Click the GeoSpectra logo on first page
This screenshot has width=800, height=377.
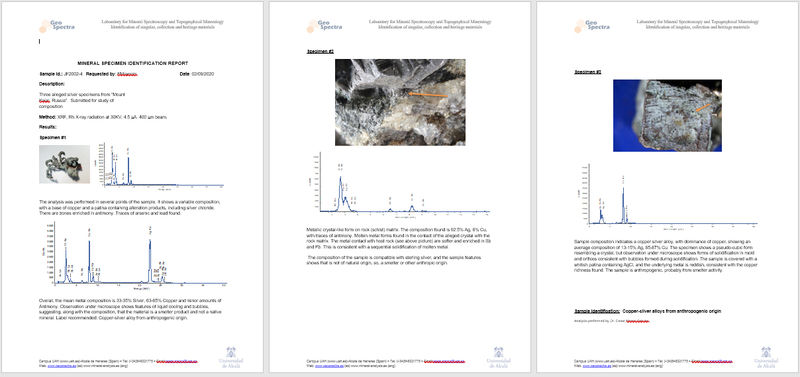[57, 26]
